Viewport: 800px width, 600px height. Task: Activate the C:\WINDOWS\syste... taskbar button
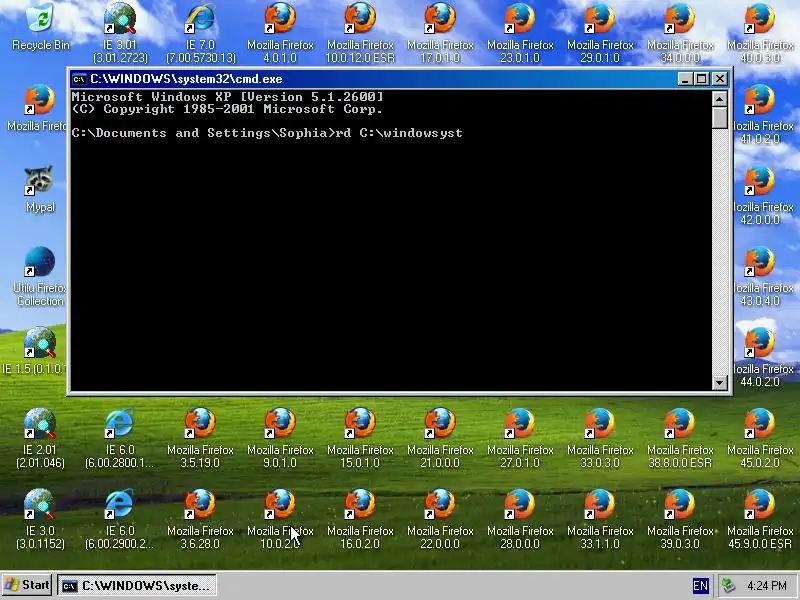(137, 585)
